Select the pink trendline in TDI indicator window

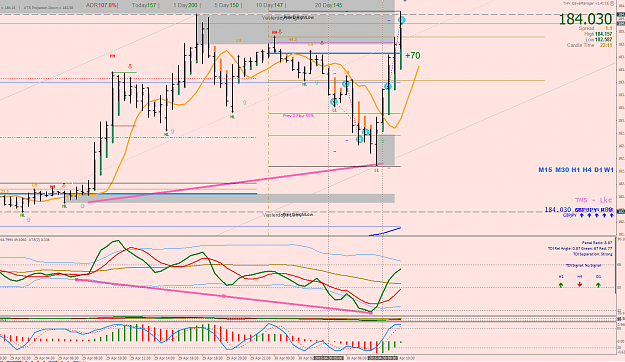pos(223,296)
